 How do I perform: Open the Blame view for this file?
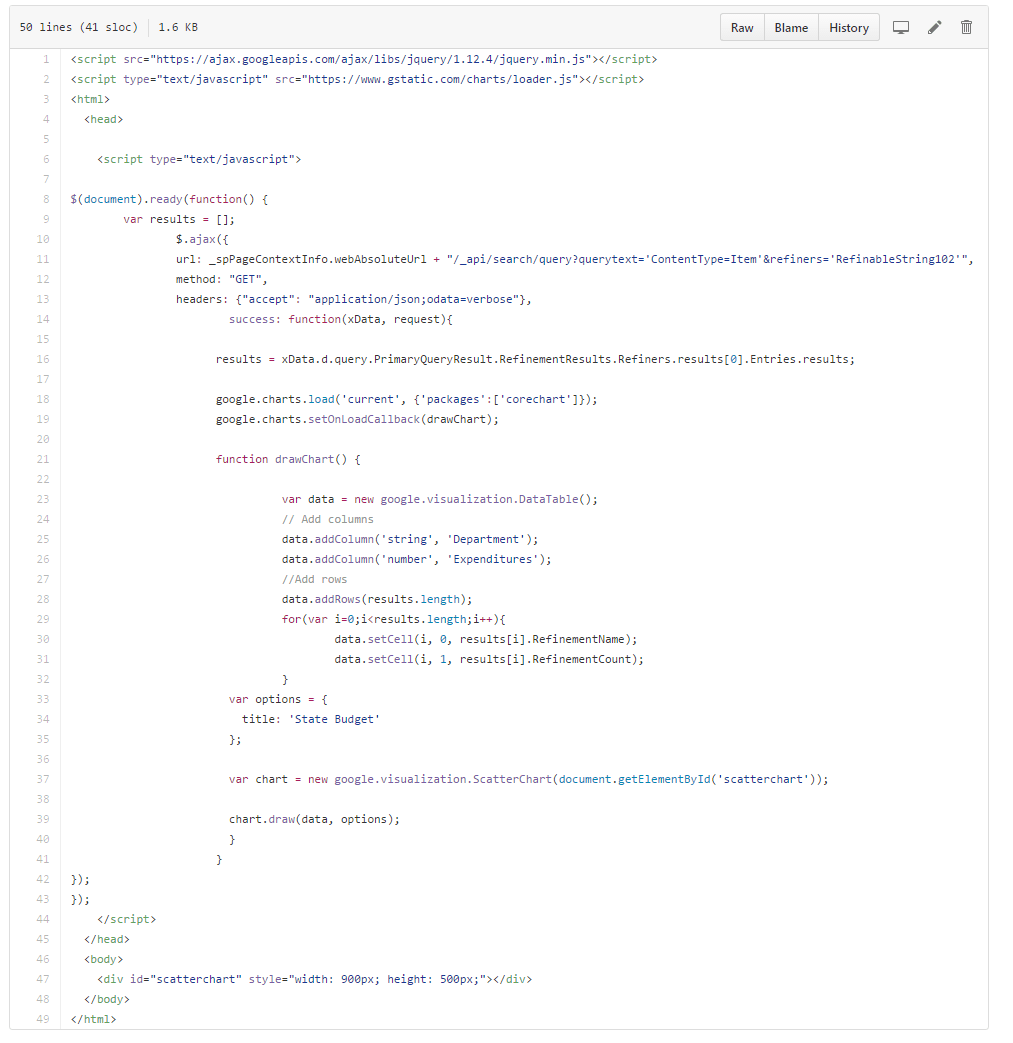790,27
